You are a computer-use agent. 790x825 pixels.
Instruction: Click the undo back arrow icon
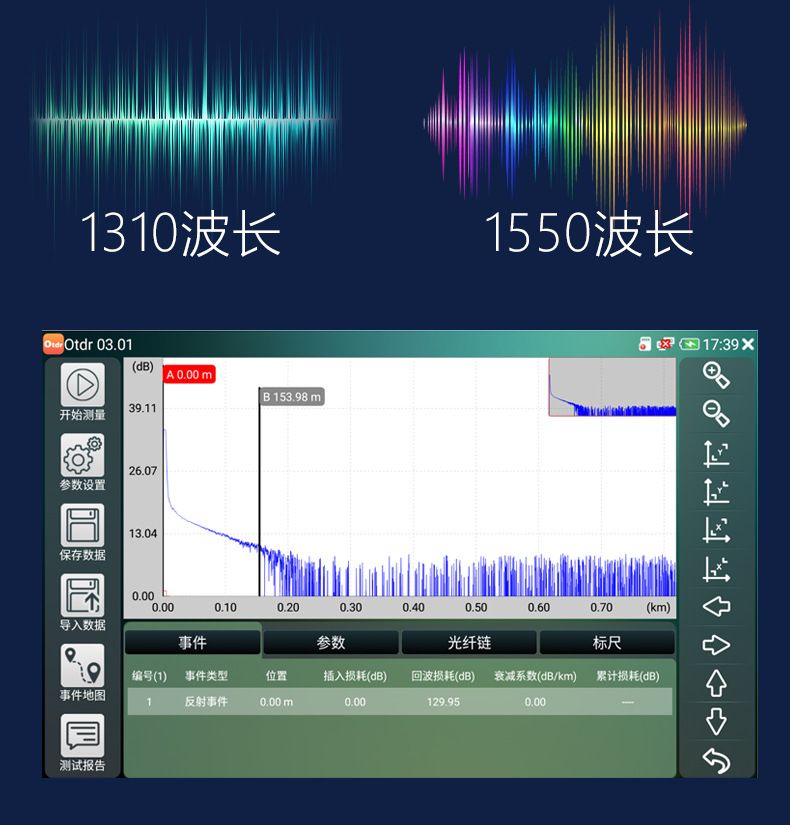click(x=716, y=761)
